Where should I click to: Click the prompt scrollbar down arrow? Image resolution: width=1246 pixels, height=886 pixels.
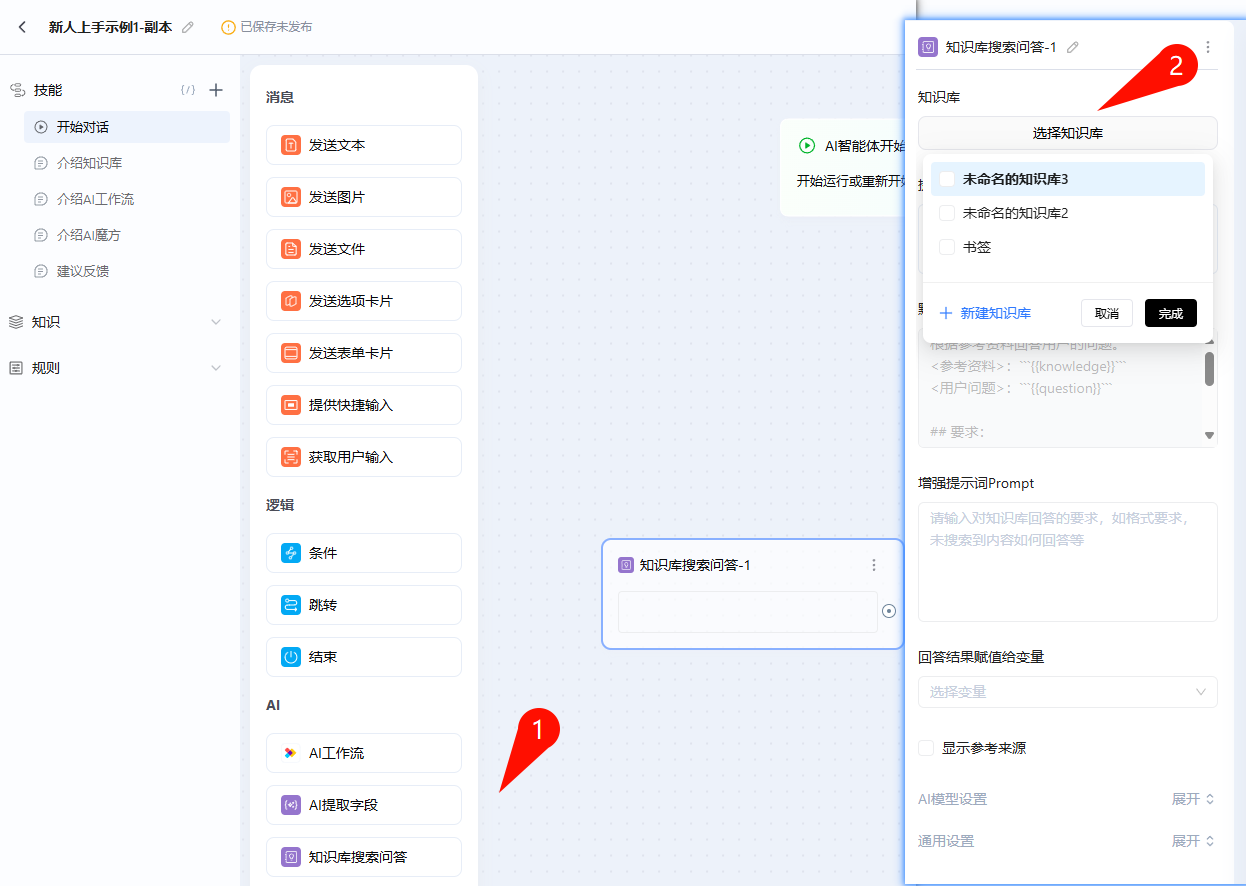pos(1209,435)
